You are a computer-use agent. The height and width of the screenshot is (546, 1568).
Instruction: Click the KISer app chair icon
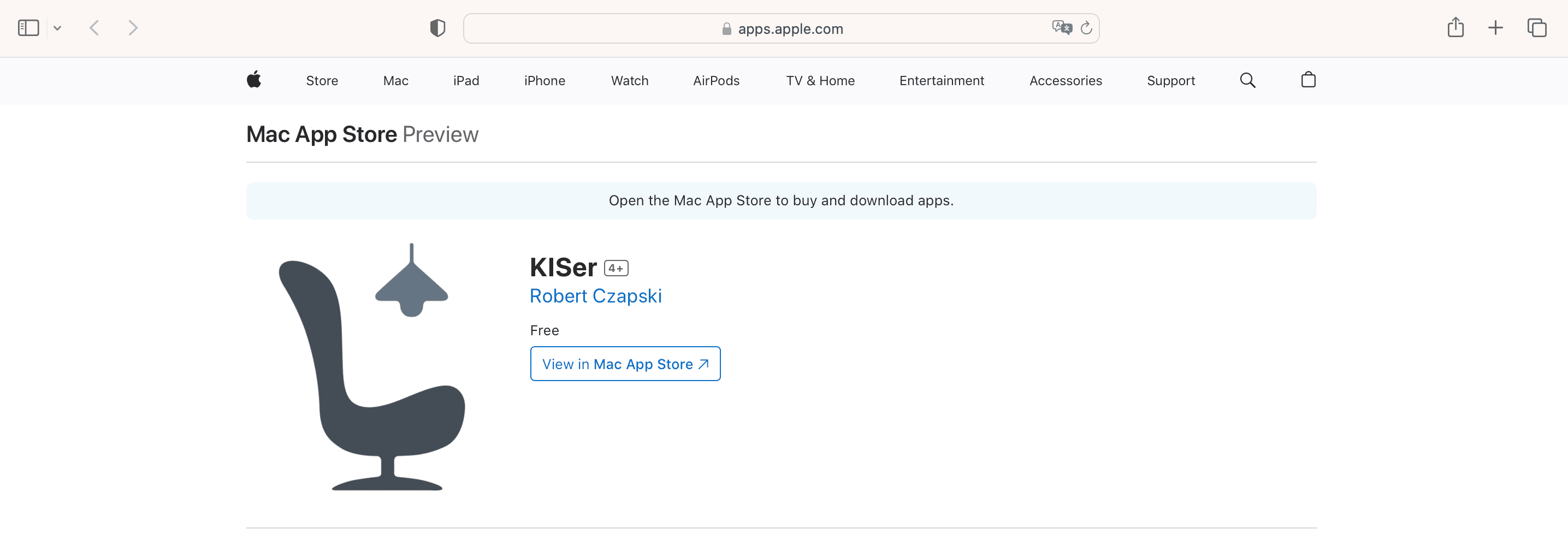[x=372, y=367]
